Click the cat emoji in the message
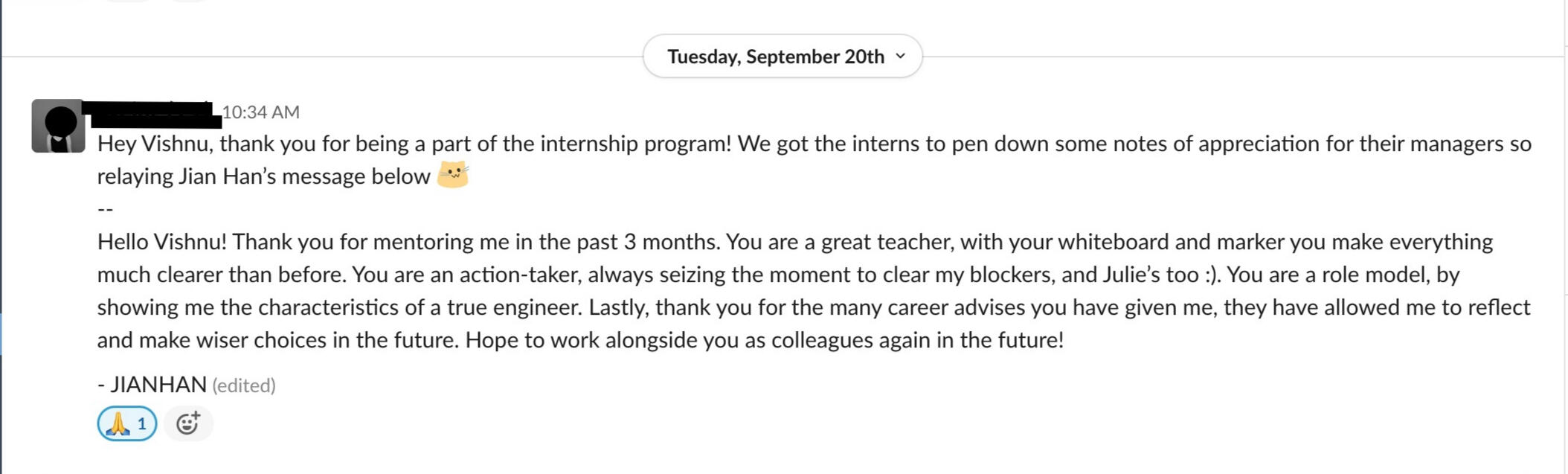 [453, 176]
